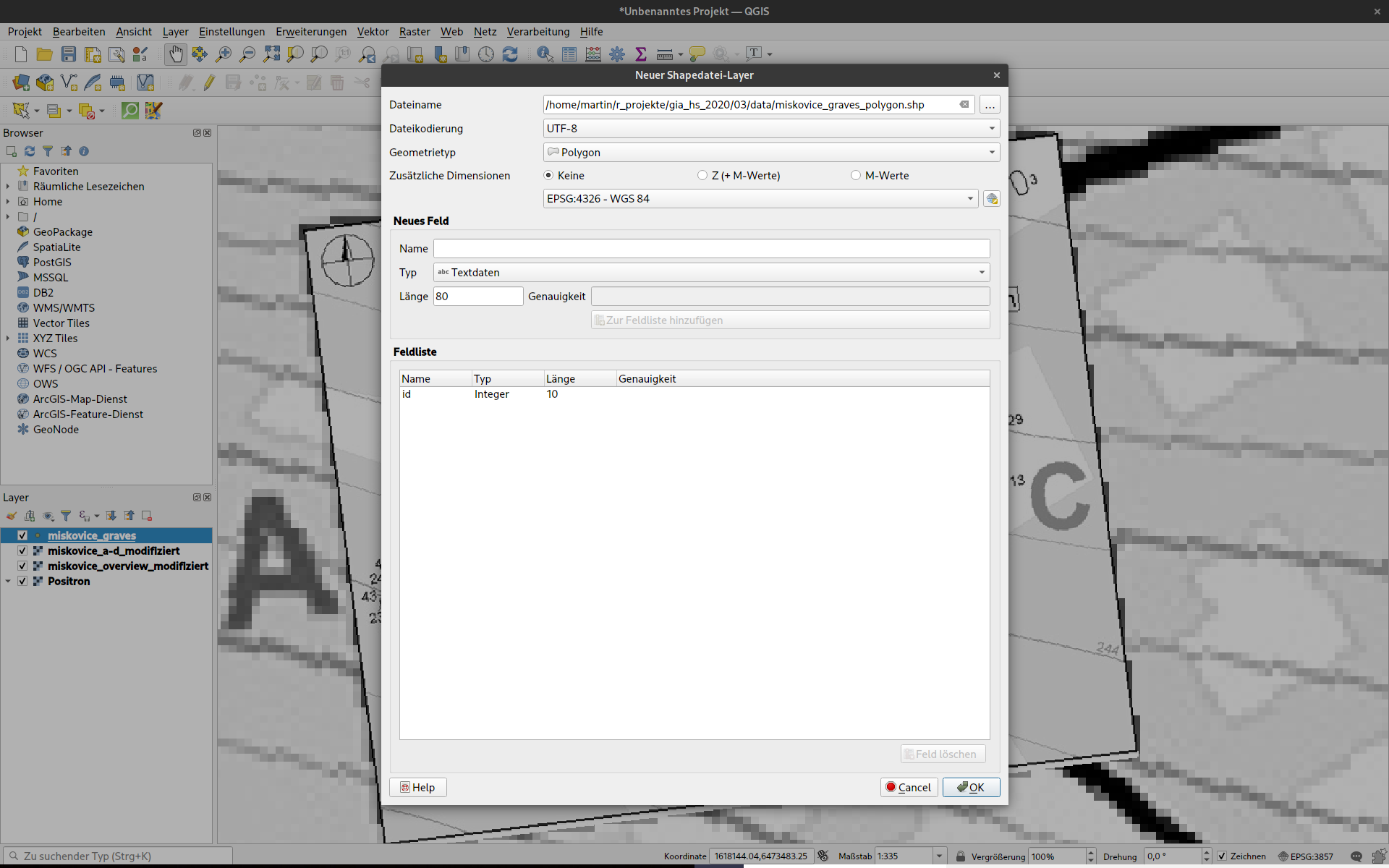Open the Data Source Manager icon
Image resolution: width=1389 pixels, height=868 pixels.
tap(21, 82)
